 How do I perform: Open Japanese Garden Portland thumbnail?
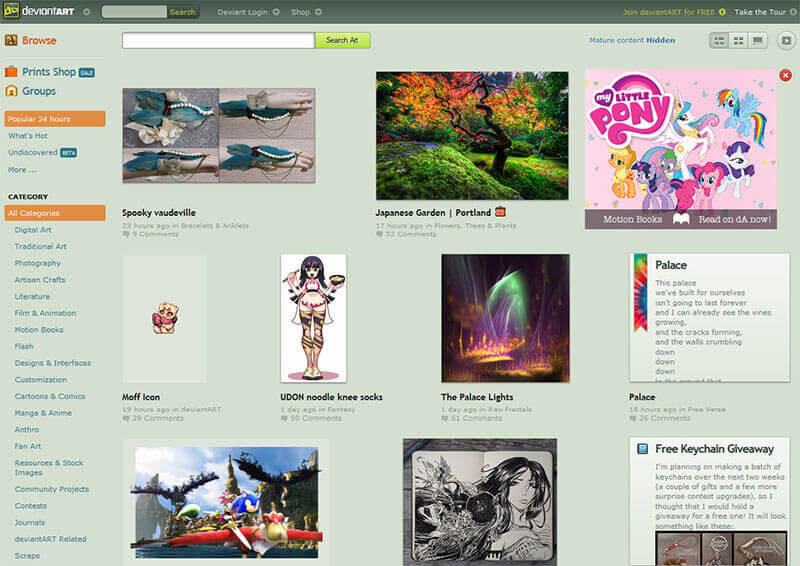472,135
